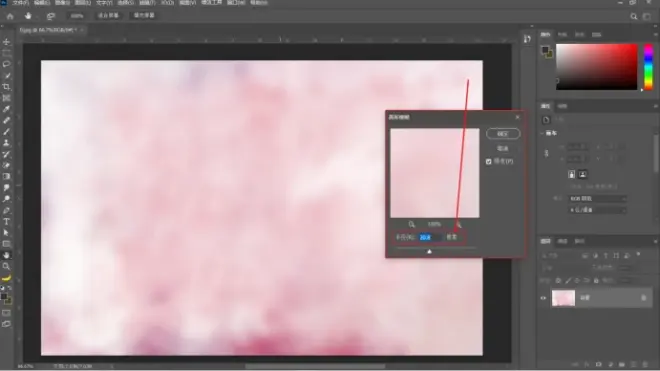Click zoom-in magnifier in Gaussian Blur dialog
Screen dimensions: 660x371
point(458,224)
